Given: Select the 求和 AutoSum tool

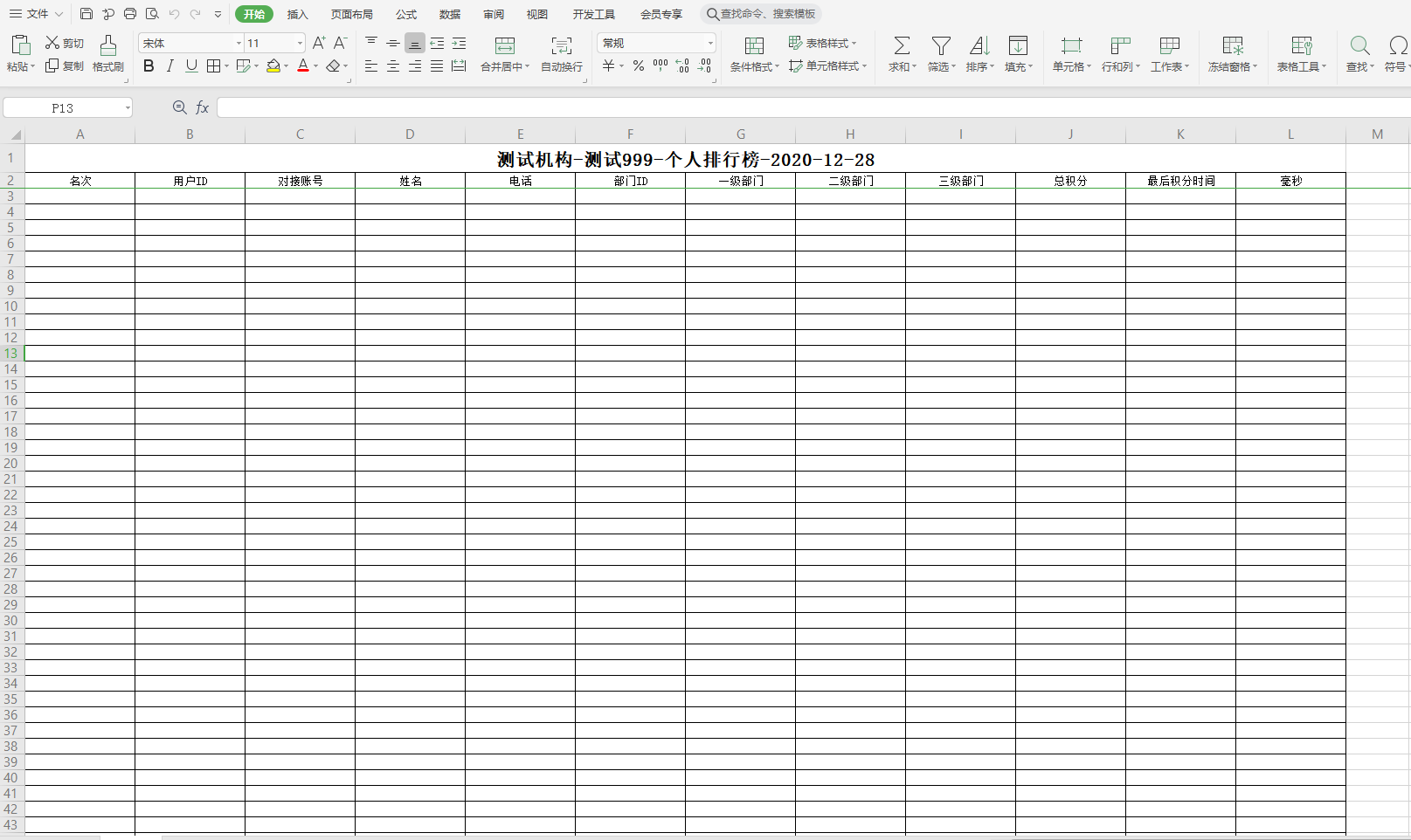Looking at the screenshot, I should [900, 54].
